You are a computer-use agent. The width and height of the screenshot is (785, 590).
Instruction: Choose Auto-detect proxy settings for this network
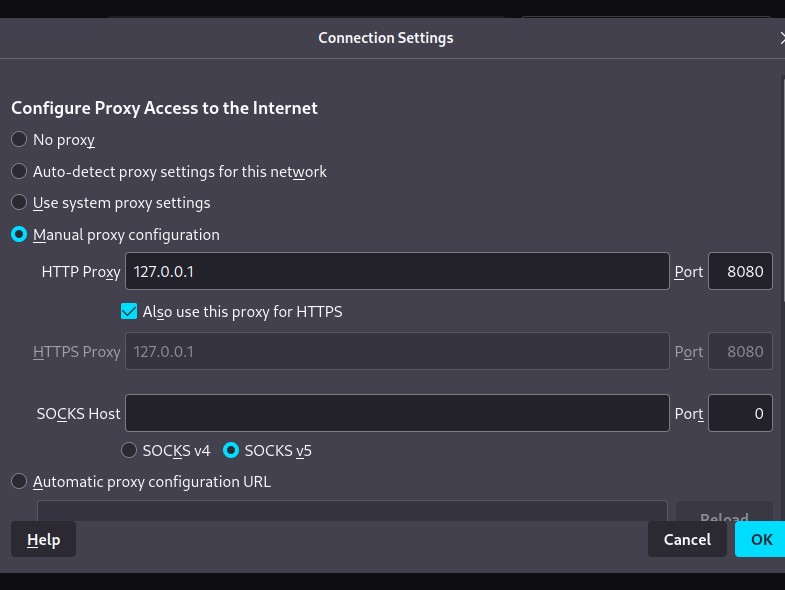coord(19,172)
